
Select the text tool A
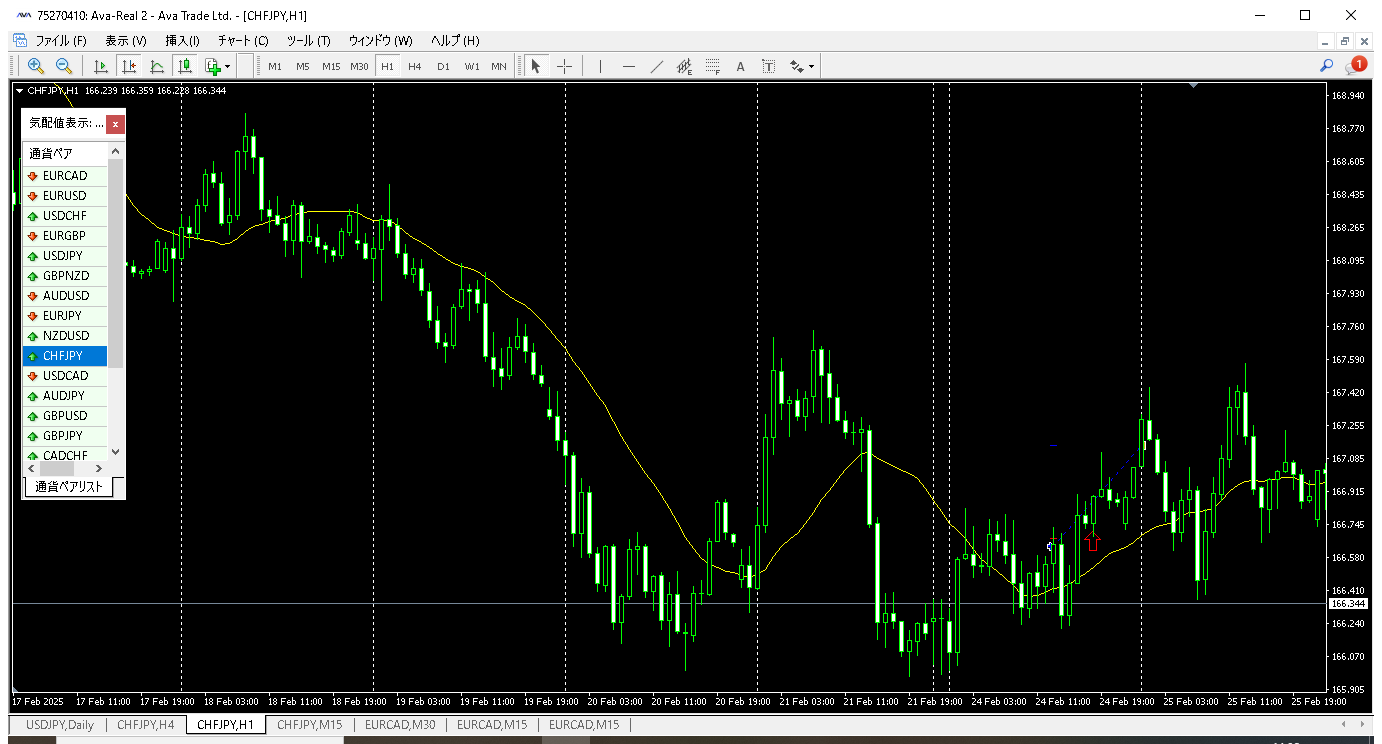pos(741,66)
